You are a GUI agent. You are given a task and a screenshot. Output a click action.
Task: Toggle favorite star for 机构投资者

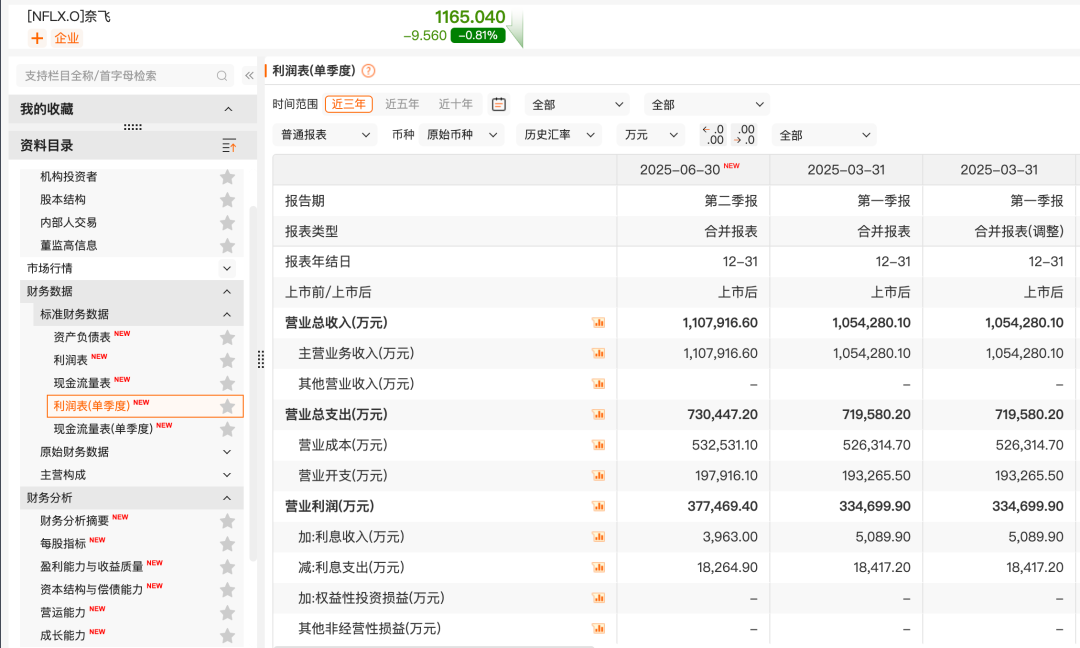227,177
